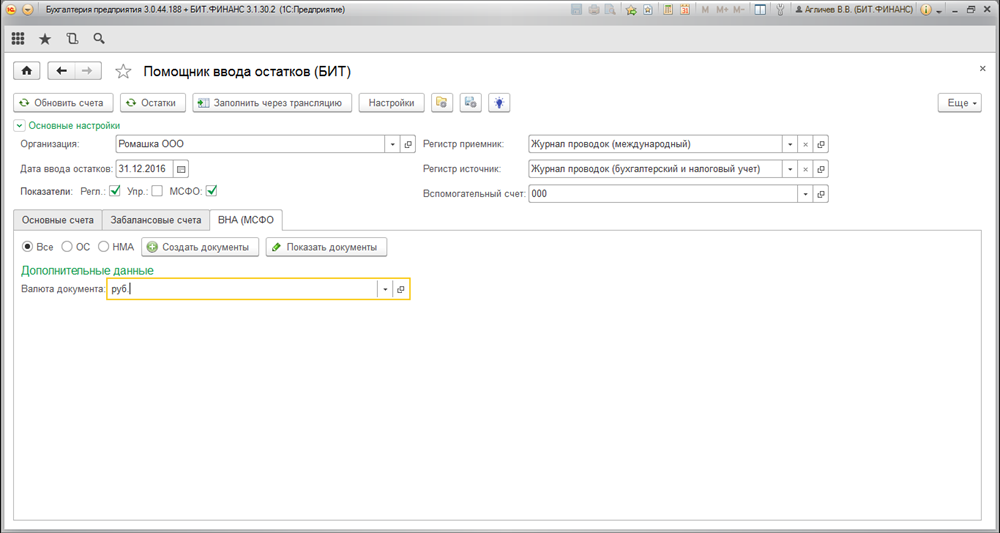The image size is (1000, 533).
Task: Click the light bulb toolbar icon
Action: [498, 102]
